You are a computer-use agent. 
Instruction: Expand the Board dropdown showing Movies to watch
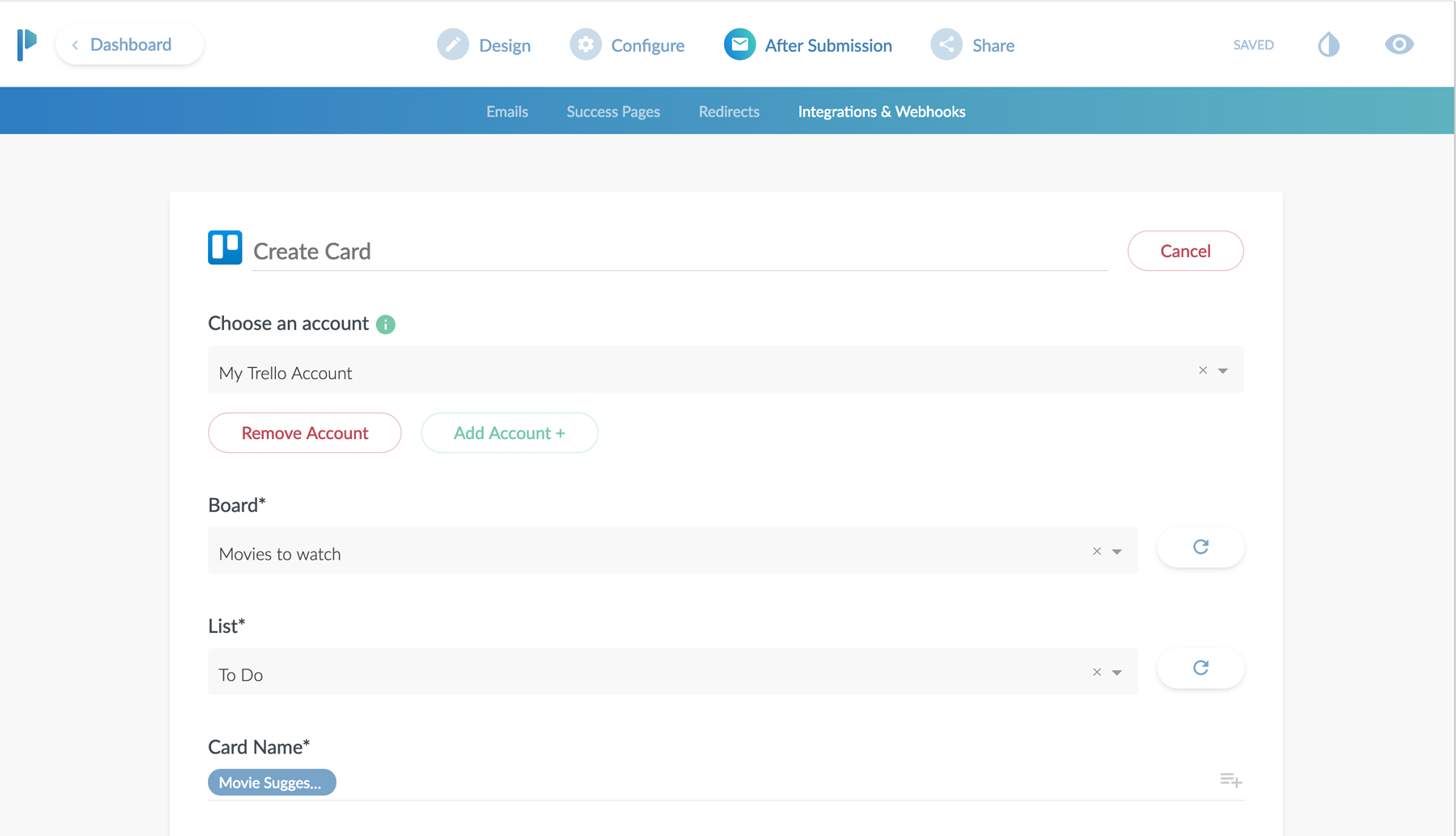coord(1117,551)
